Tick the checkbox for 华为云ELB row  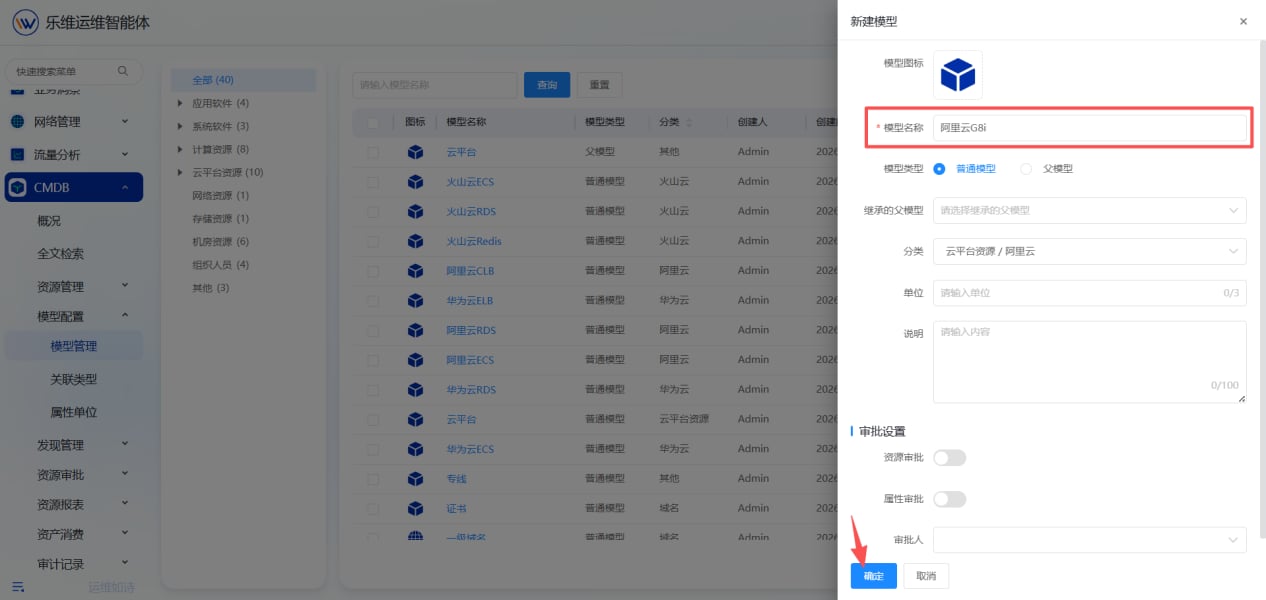point(373,300)
